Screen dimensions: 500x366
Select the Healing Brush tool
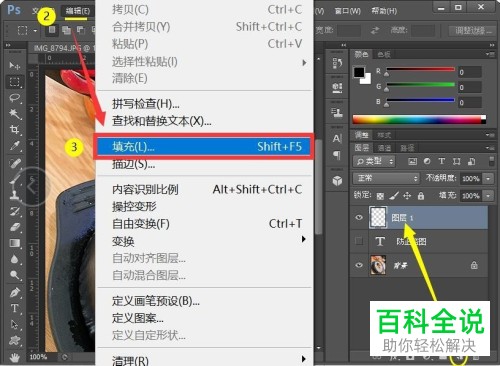[x=15, y=163]
